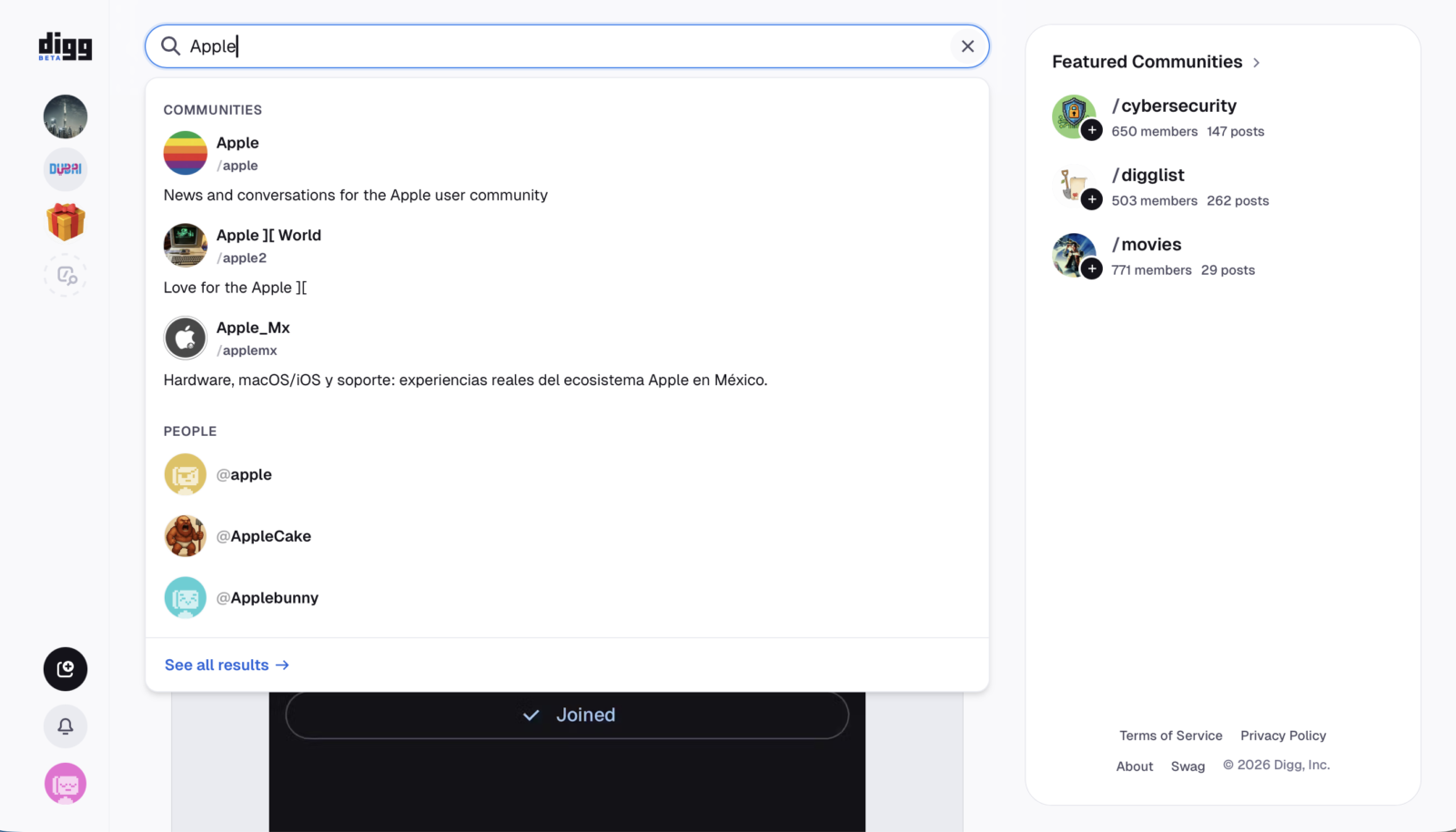Screen dimensions: 1456x832
Task: Open the Dubai community in sidebar
Action: [66, 169]
